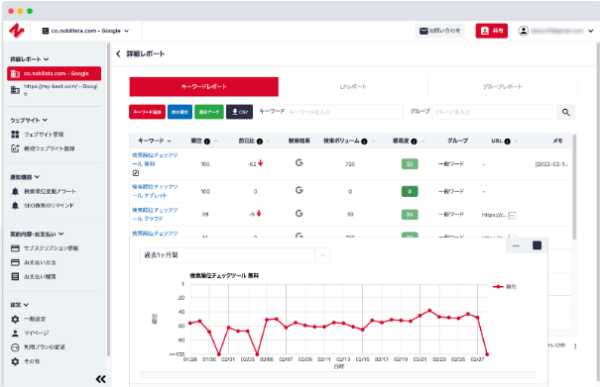Sort by the キーワード column arrow
The image size is (600, 387).
pos(169,142)
